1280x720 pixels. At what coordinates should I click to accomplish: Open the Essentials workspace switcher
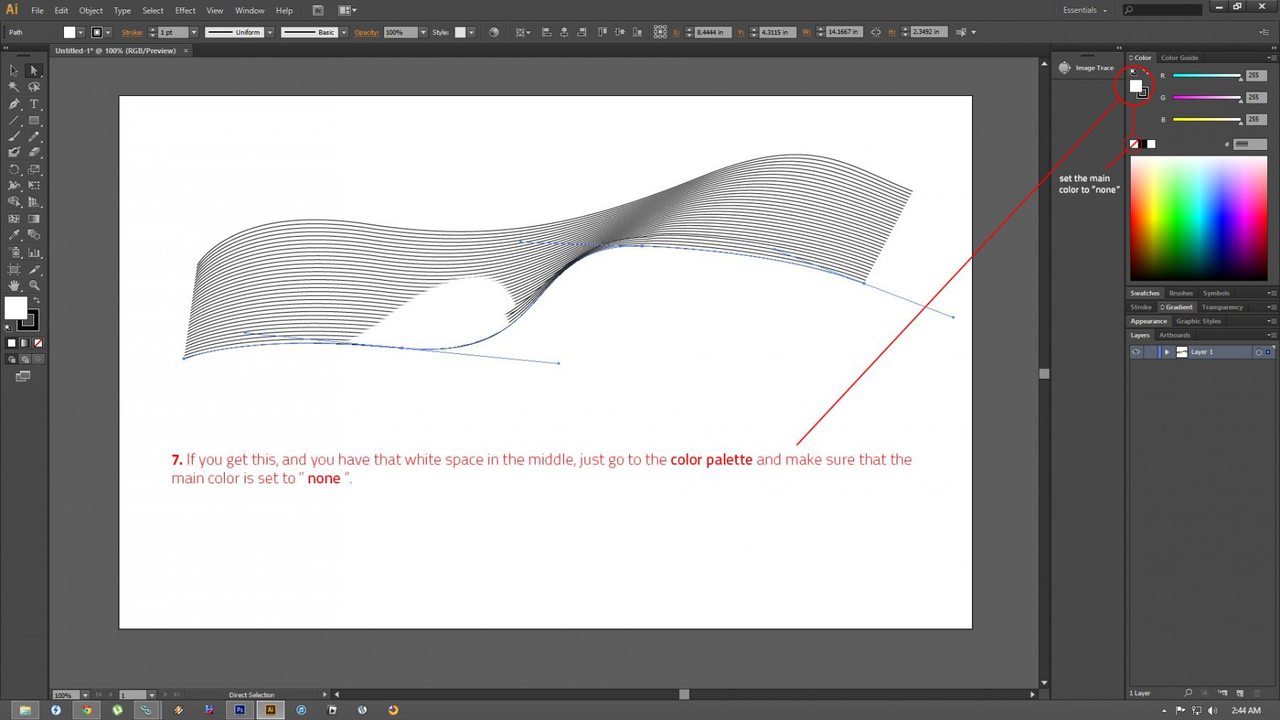(x=1085, y=10)
